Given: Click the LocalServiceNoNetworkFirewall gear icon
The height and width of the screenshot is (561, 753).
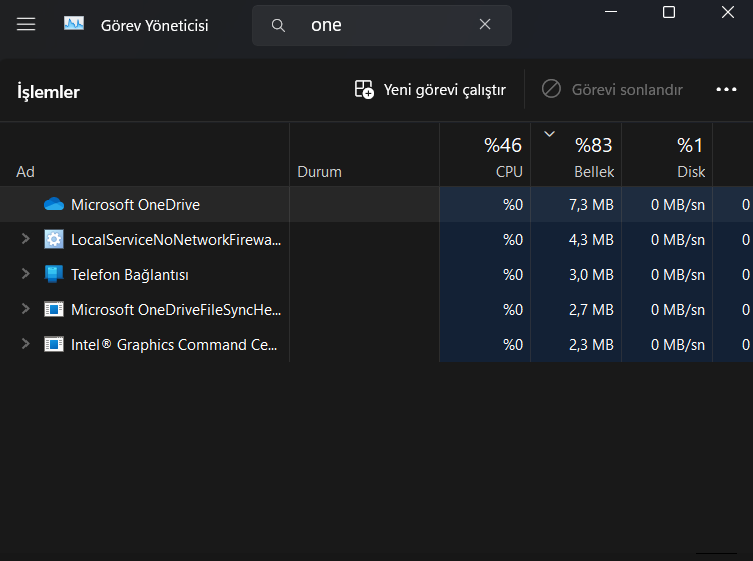Looking at the screenshot, I should tap(54, 239).
